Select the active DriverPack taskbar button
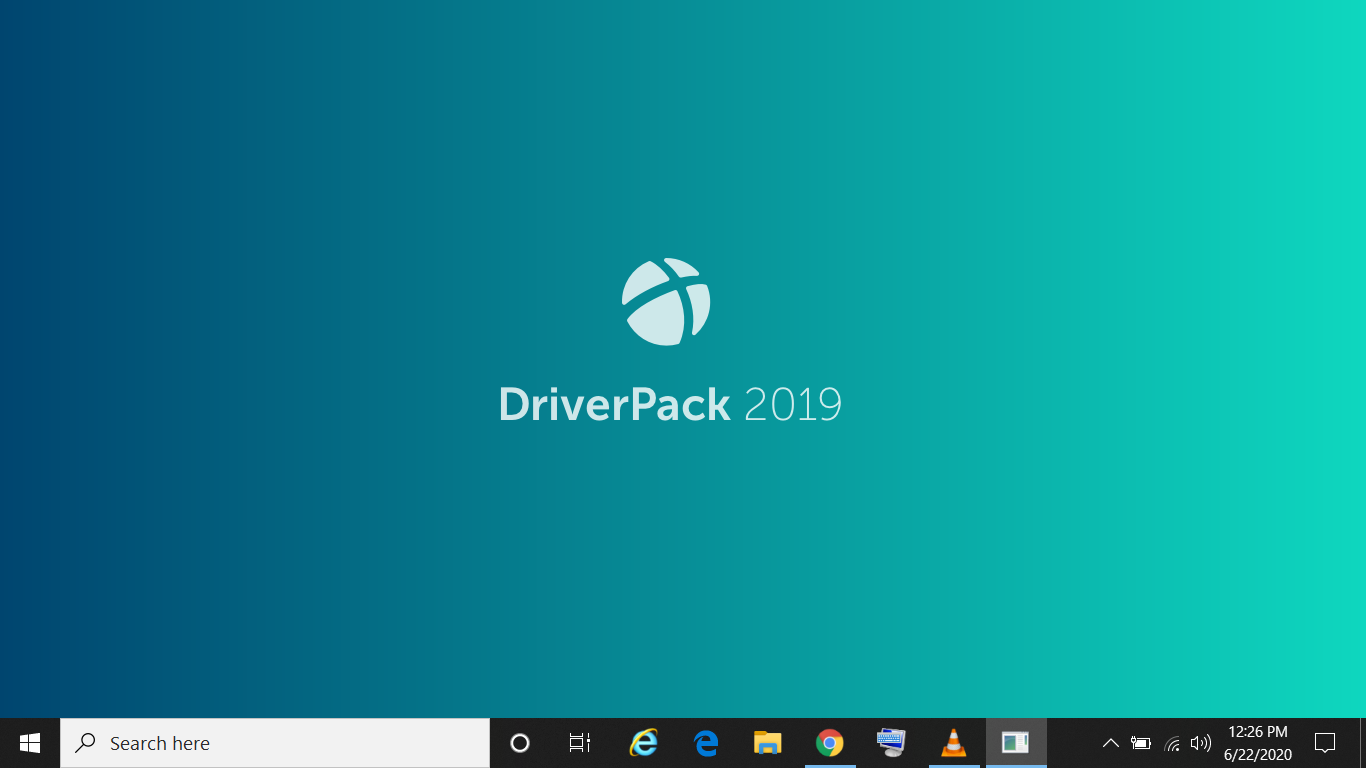This screenshot has width=1366, height=768. point(1016,743)
